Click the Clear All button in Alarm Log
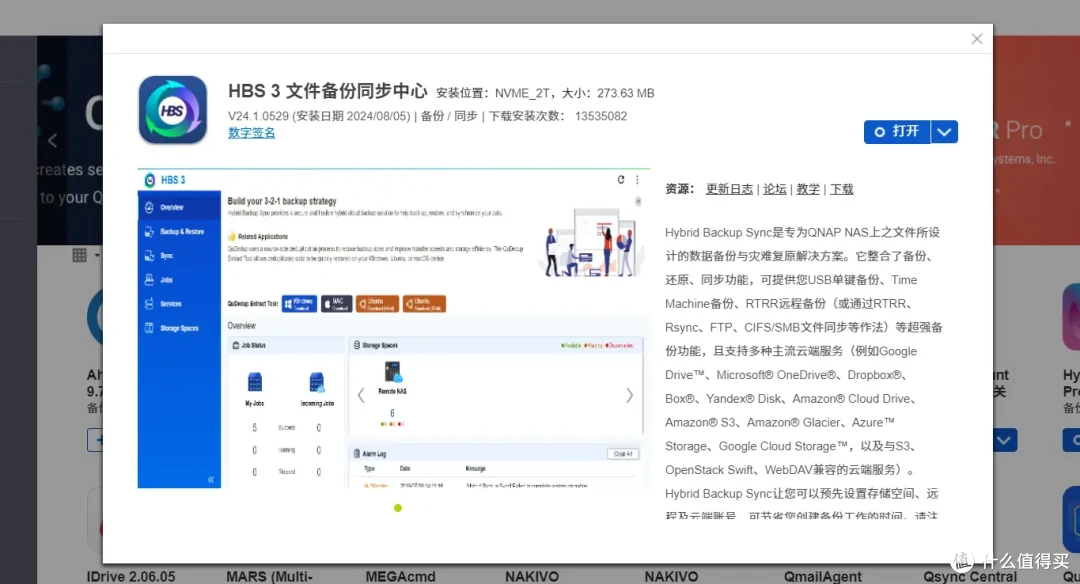 point(623,454)
